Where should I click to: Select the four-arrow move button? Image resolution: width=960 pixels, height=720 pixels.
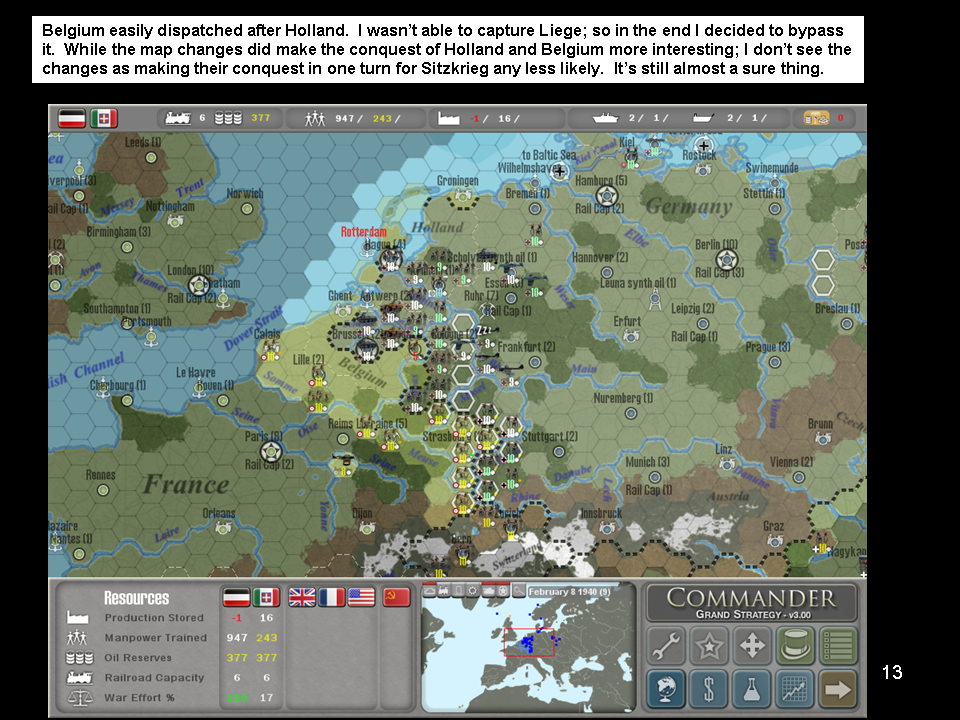point(752,647)
